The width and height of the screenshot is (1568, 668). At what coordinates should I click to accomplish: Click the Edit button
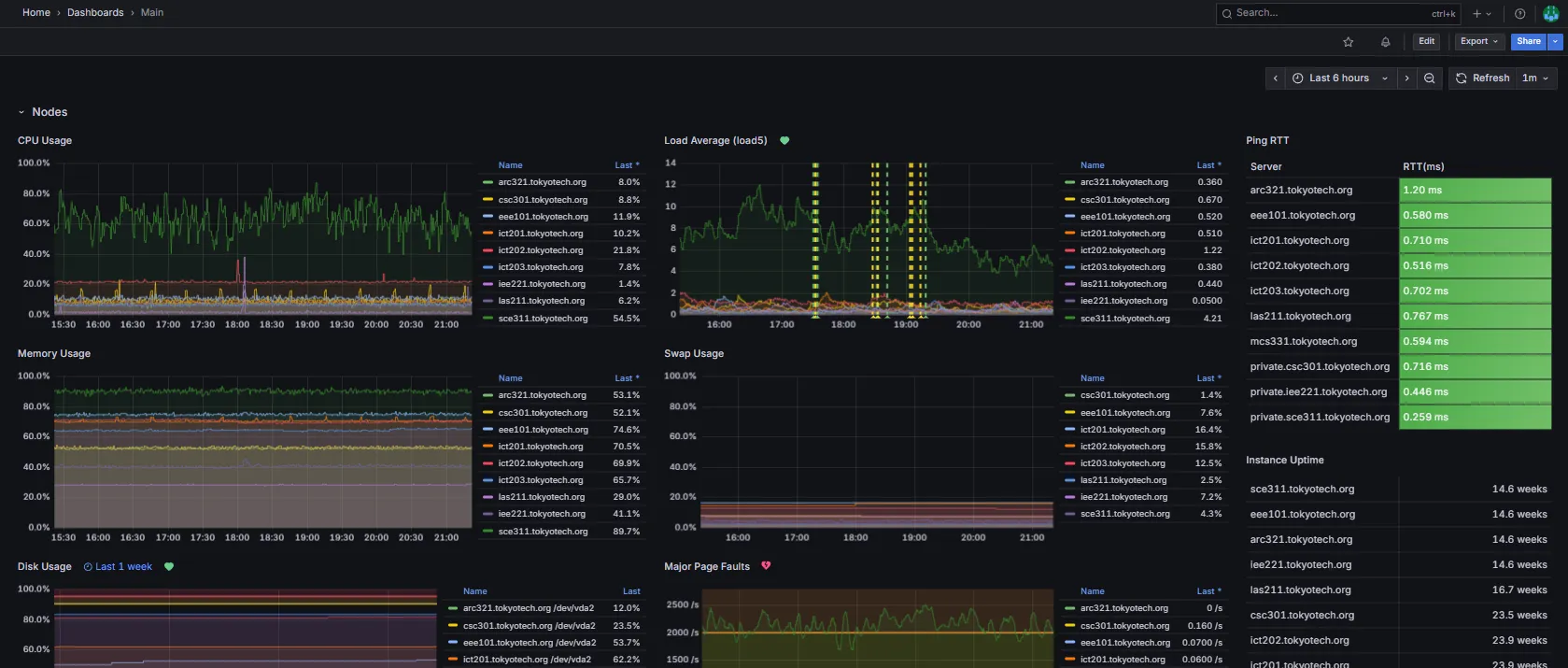(1426, 41)
